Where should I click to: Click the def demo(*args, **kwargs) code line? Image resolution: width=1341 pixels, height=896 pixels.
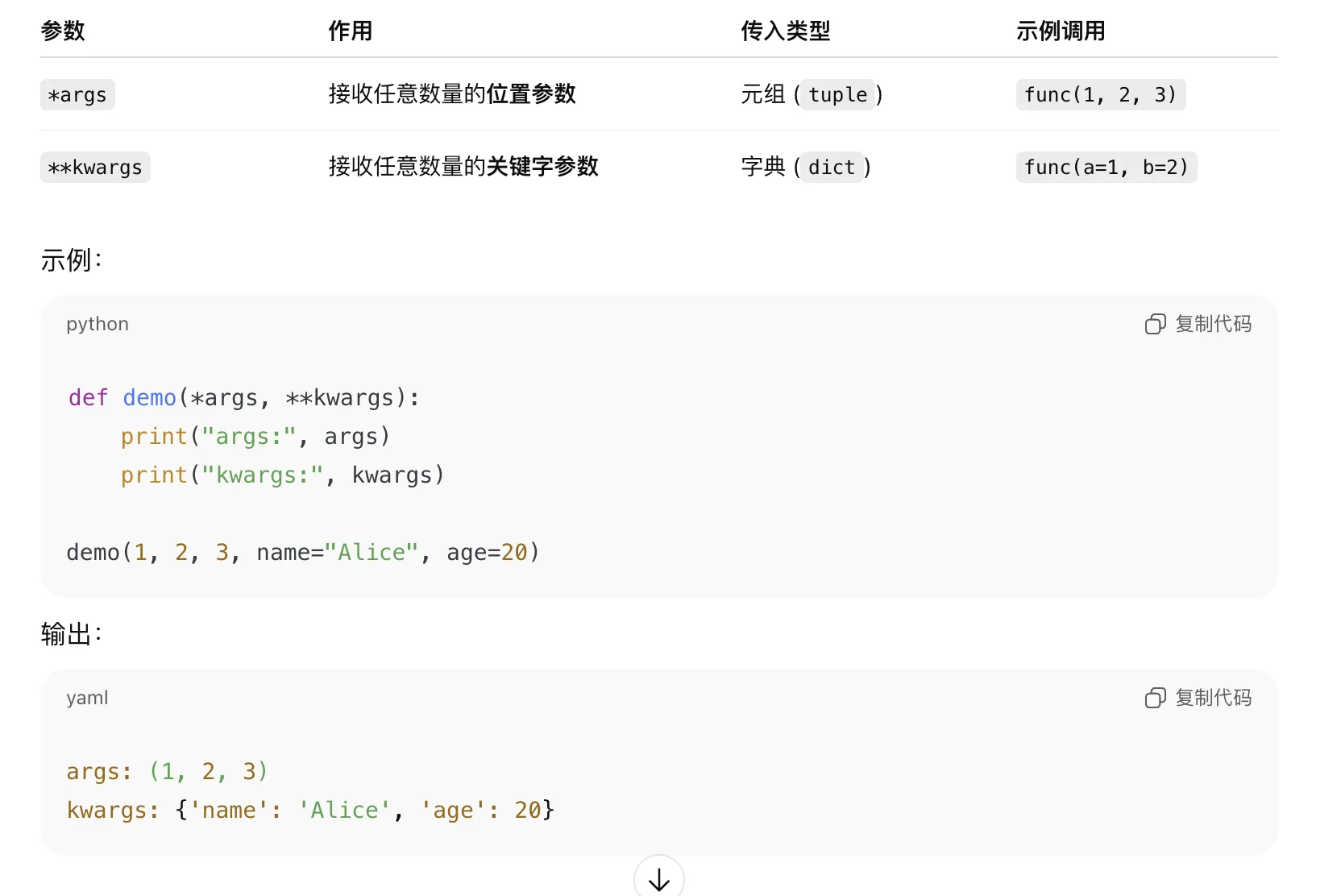[243, 398]
